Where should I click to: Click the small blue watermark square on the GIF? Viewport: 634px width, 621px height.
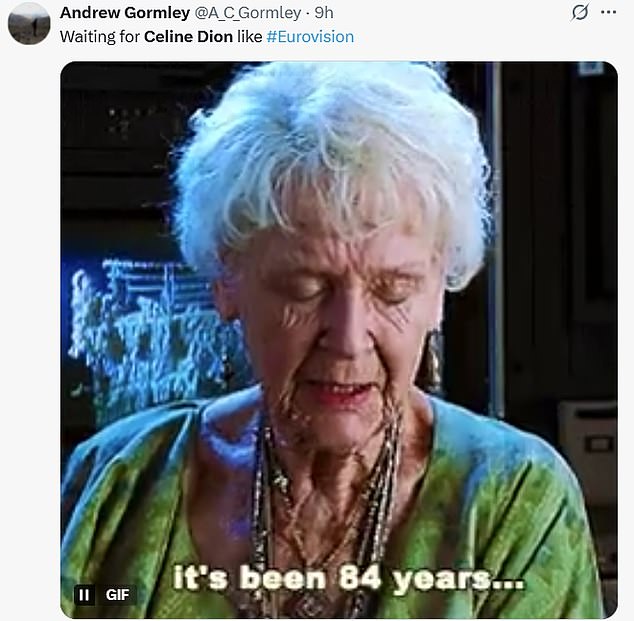tap(591, 68)
